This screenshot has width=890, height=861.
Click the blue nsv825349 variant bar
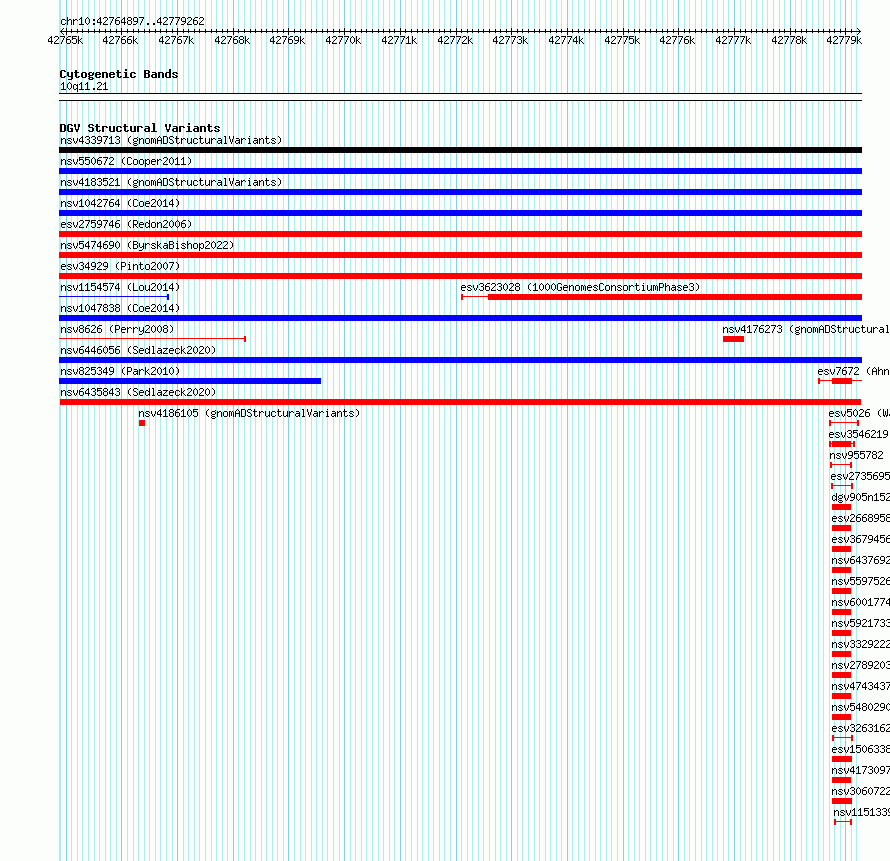(x=190, y=381)
